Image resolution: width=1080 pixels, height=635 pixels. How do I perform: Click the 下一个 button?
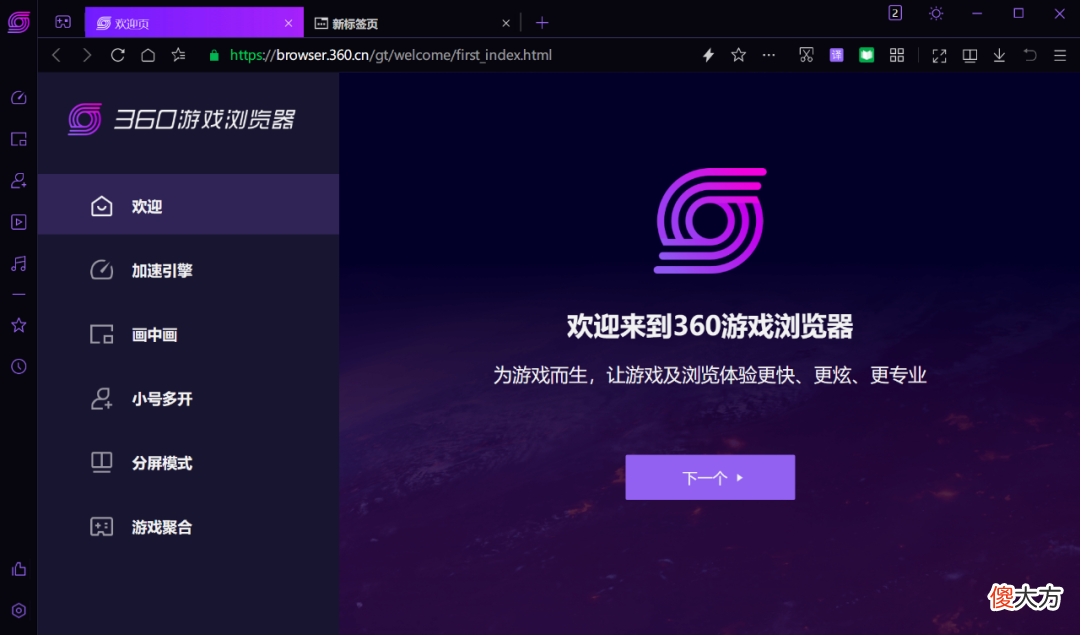point(710,477)
